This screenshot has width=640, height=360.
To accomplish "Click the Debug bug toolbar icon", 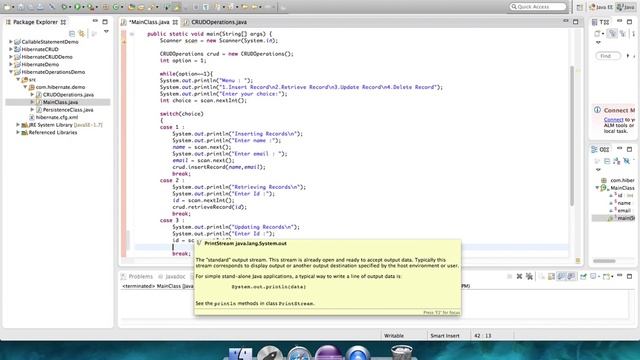I will click(64, 7).
